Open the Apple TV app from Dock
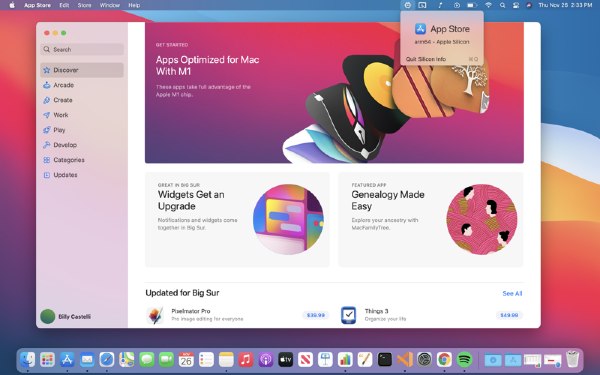Viewport: 600px width, 375px height. coord(285,359)
